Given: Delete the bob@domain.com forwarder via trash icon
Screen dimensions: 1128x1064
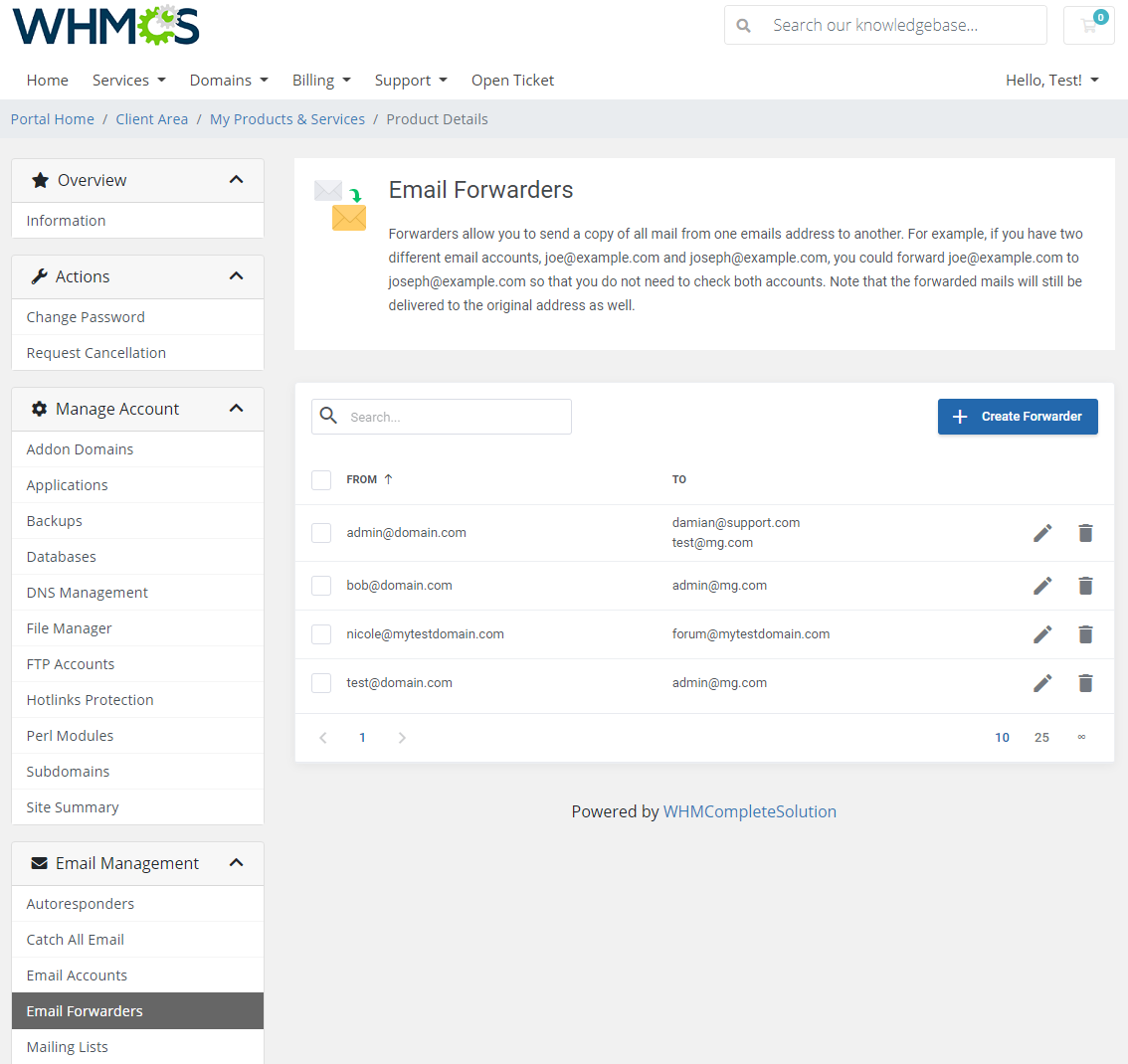Looking at the screenshot, I should tap(1085, 585).
